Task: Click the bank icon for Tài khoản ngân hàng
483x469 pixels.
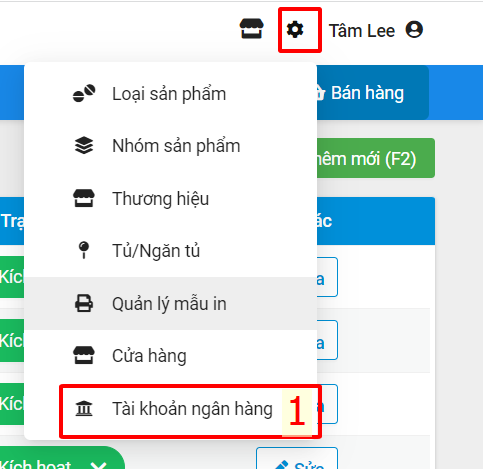Action: [x=84, y=409]
